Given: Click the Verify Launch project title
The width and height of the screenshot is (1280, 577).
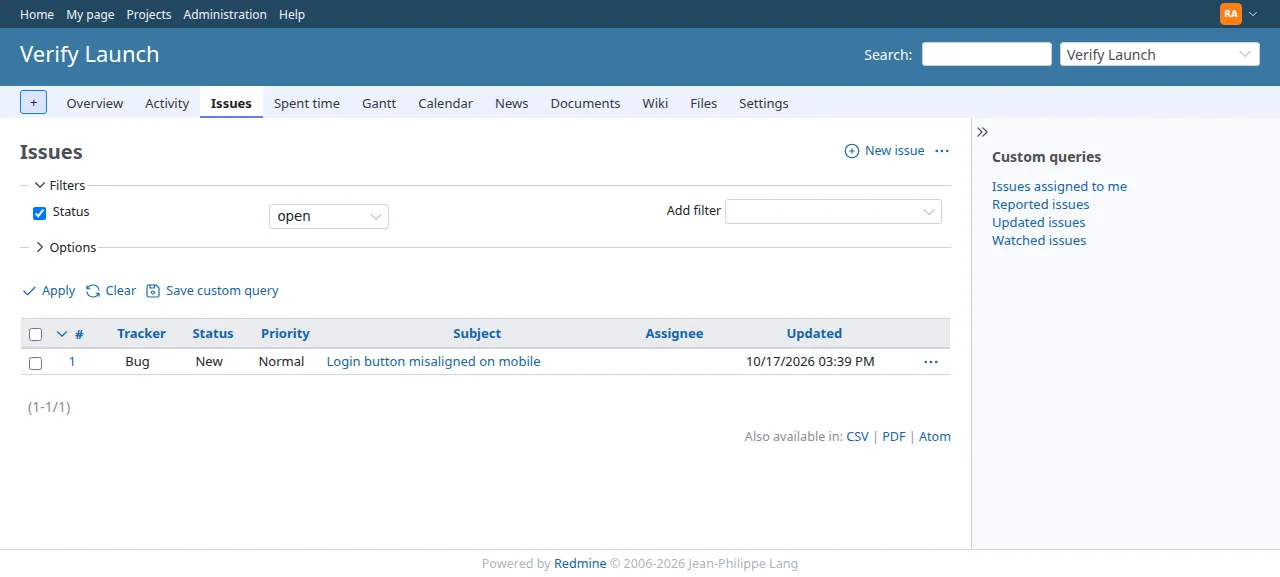Looking at the screenshot, I should (x=89, y=55).
